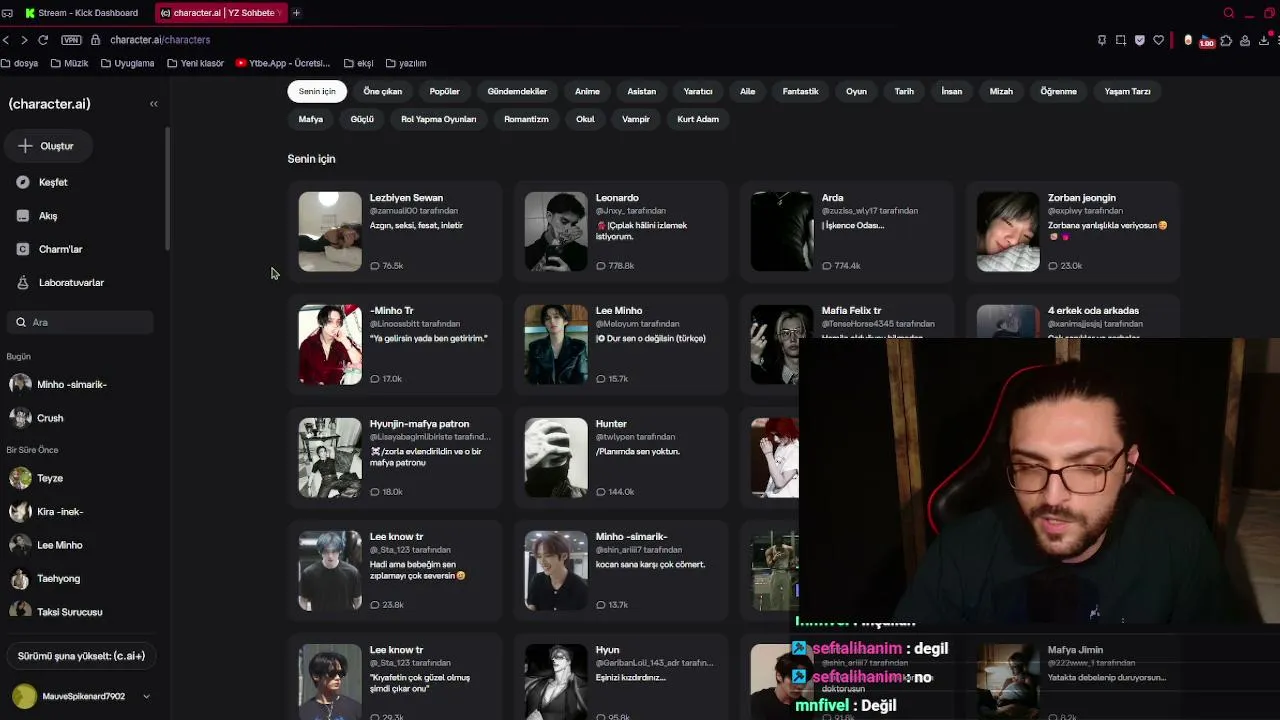
Task: Click the browser pin icon
Action: [1102, 40]
